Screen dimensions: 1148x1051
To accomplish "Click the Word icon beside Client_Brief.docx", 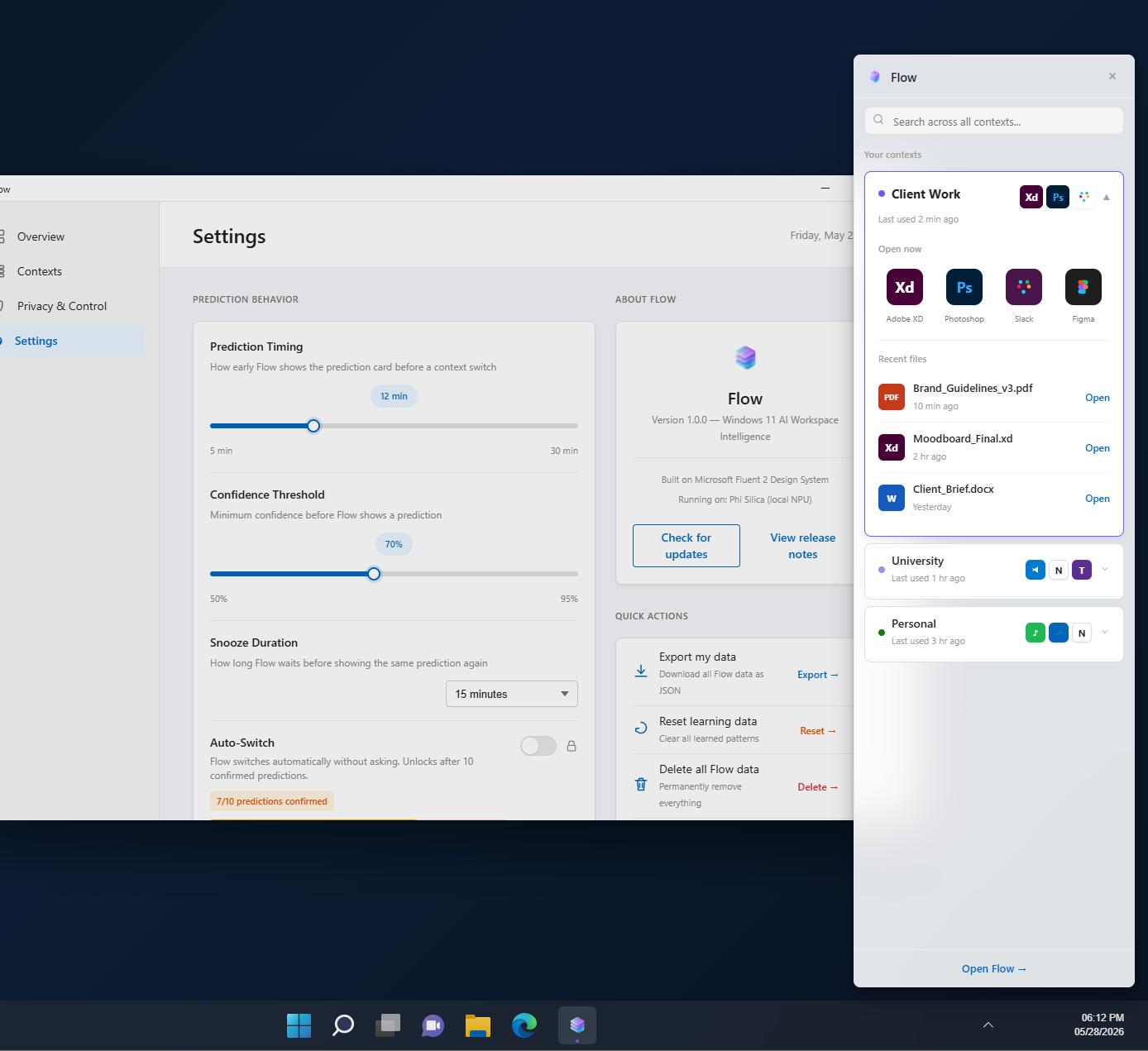I will (x=892, y=498).
